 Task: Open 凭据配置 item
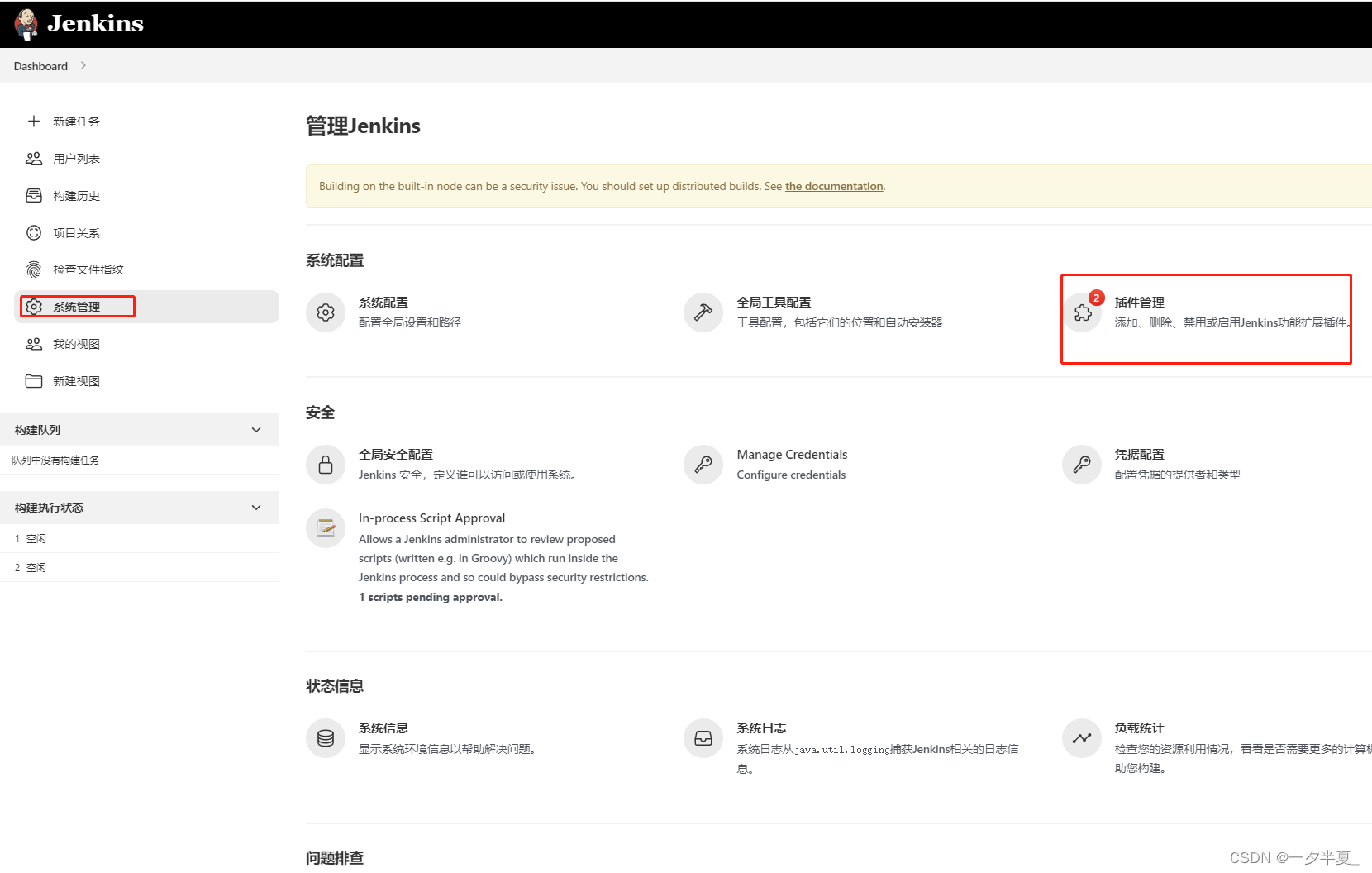[x=1139, y=455]
